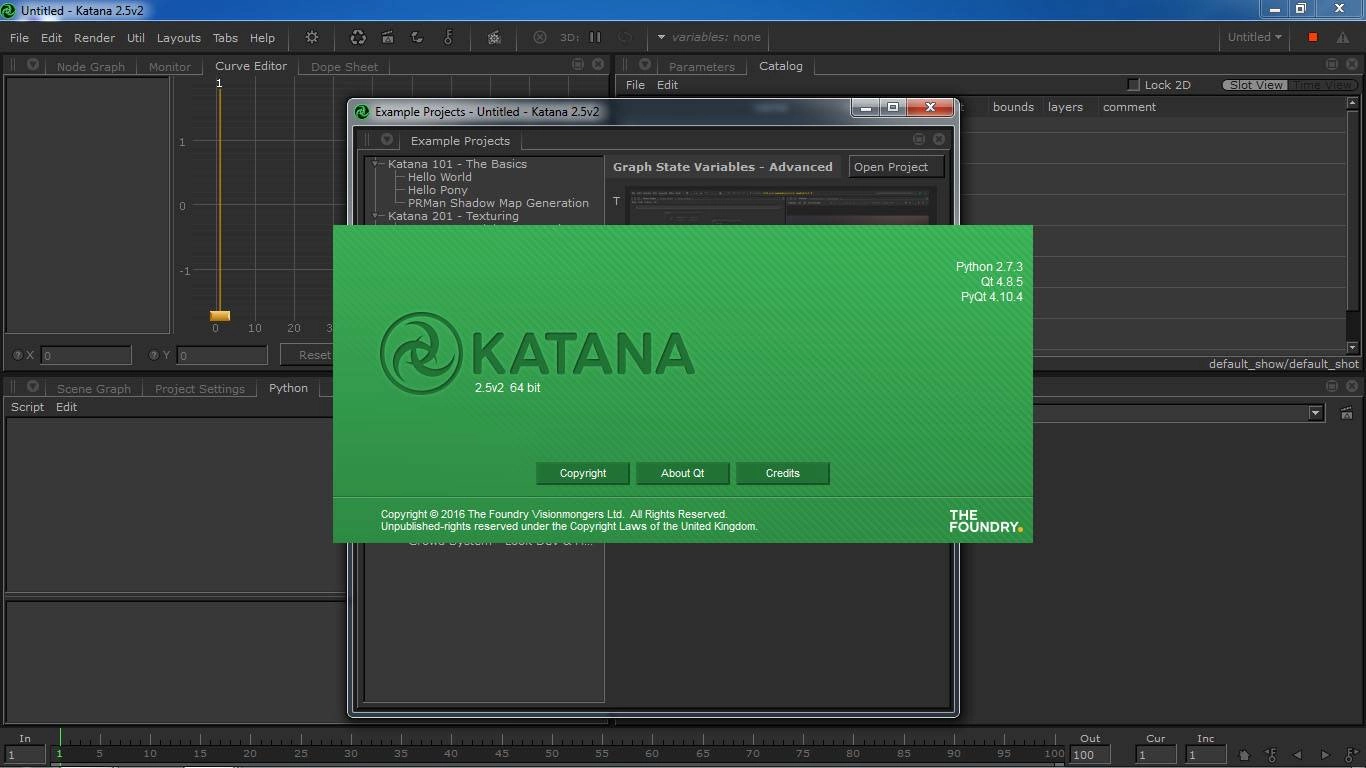Image resolution: width=1366 pixels, height=768 pixels.
Task: Click the timeline In frame field
Action: (24, 755)
